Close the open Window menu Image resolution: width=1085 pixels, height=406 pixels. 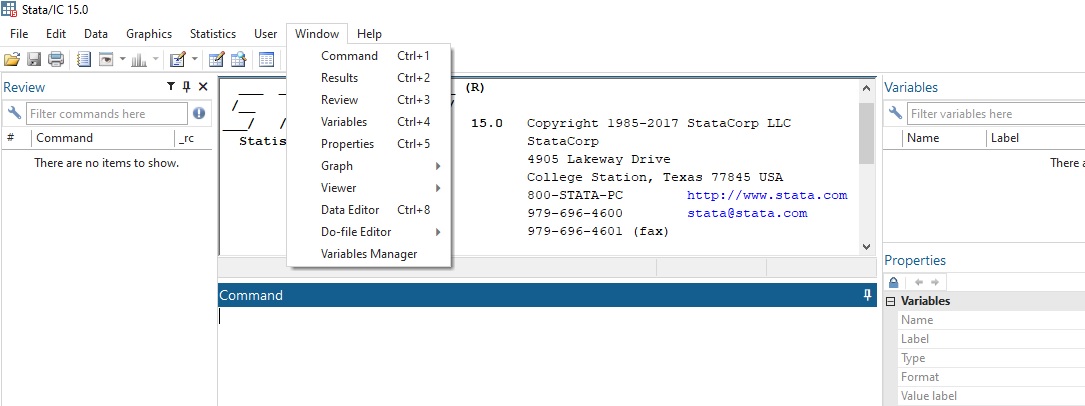point(317,34)
